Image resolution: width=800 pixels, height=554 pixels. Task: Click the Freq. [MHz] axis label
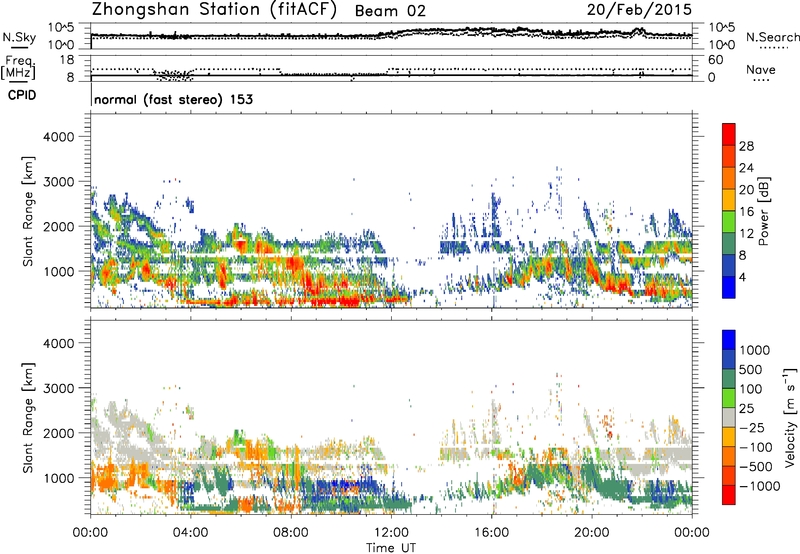19,67
